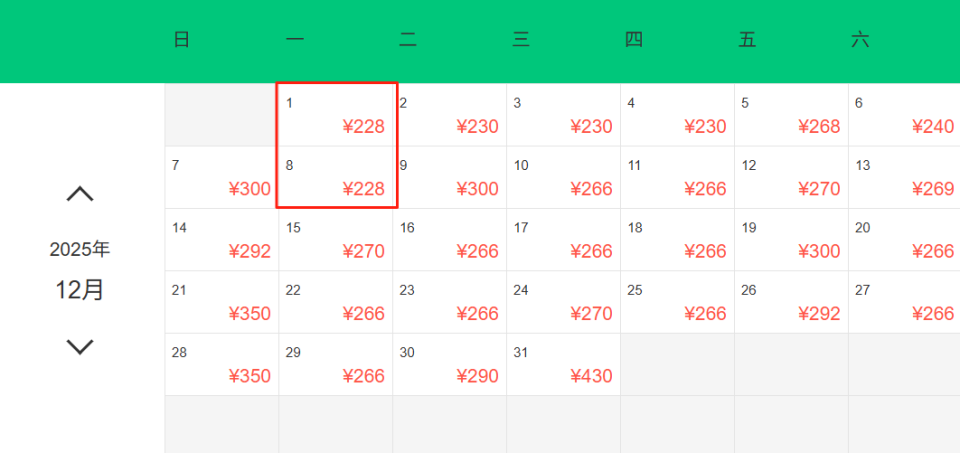Screen dimensions: 960x453
Task: Select December 31 at ¥430
Action: click(x=563, y=364)
